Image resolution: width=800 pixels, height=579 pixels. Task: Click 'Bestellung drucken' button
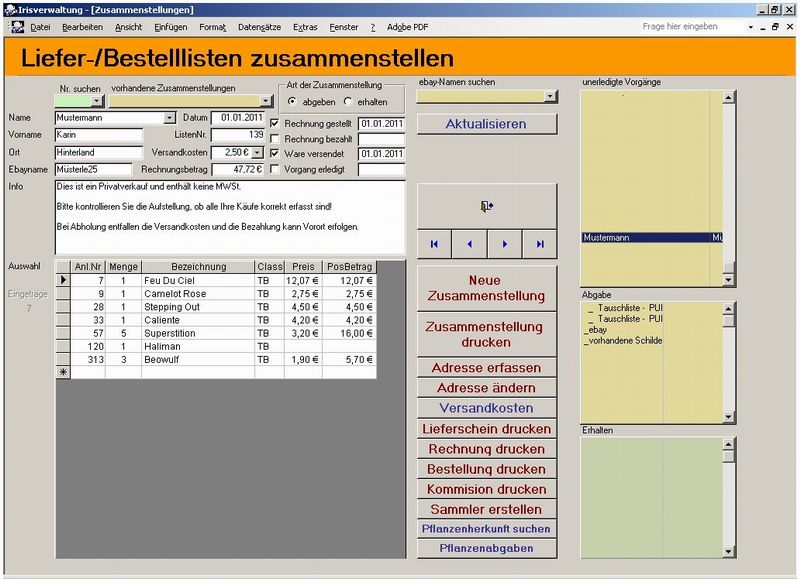click(487, 469)
